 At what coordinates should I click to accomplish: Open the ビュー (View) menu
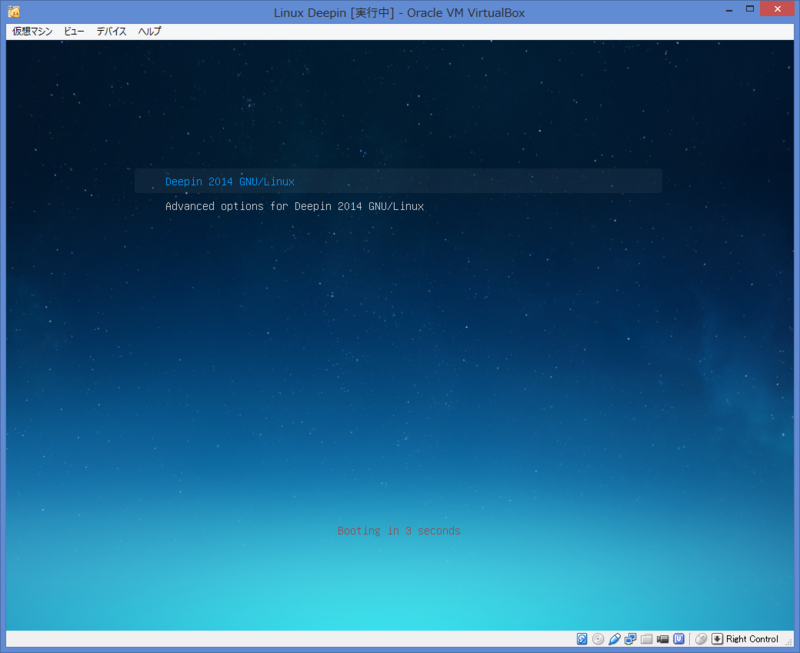[73, 31]
